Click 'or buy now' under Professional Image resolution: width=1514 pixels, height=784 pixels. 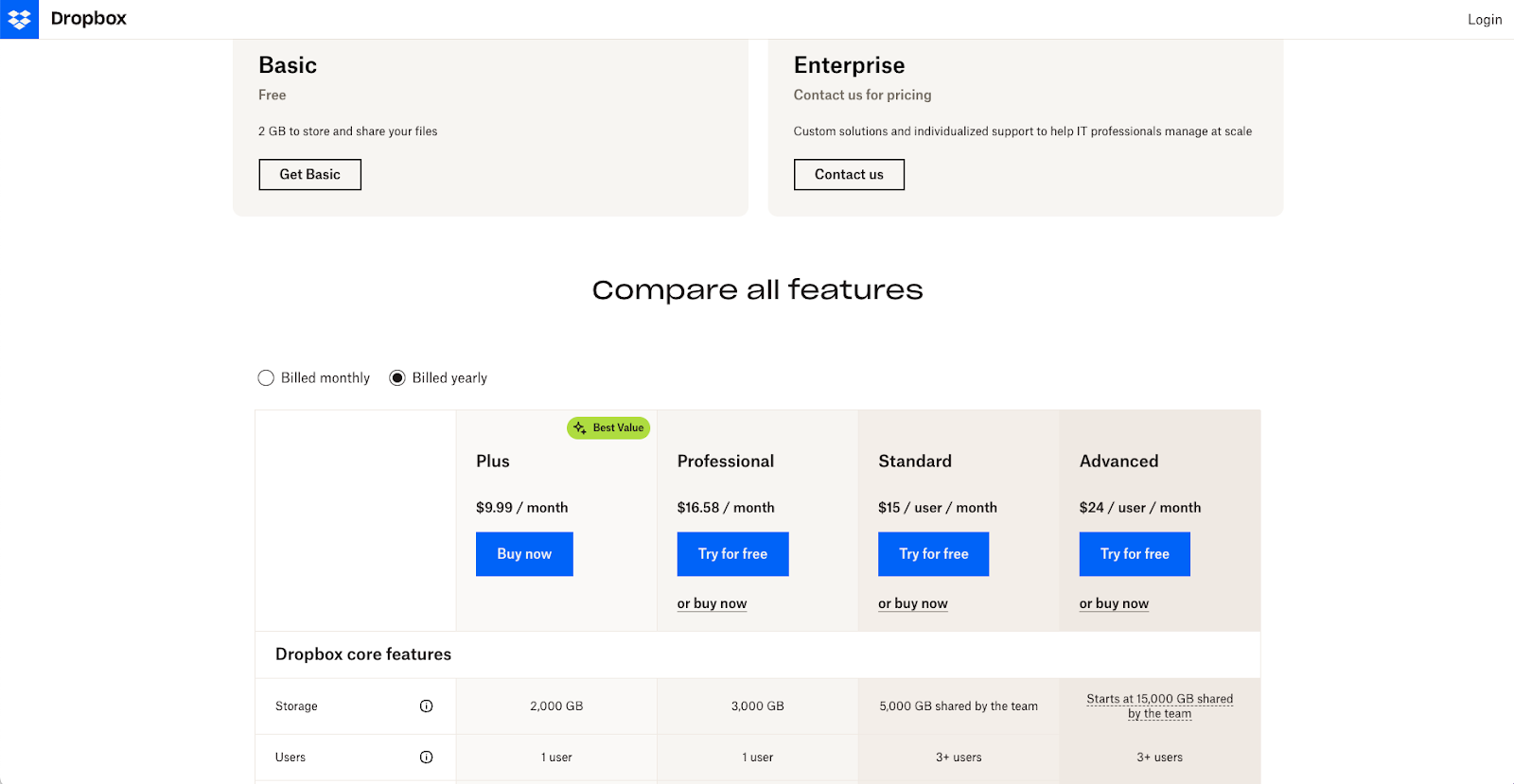tap(712, 604)
